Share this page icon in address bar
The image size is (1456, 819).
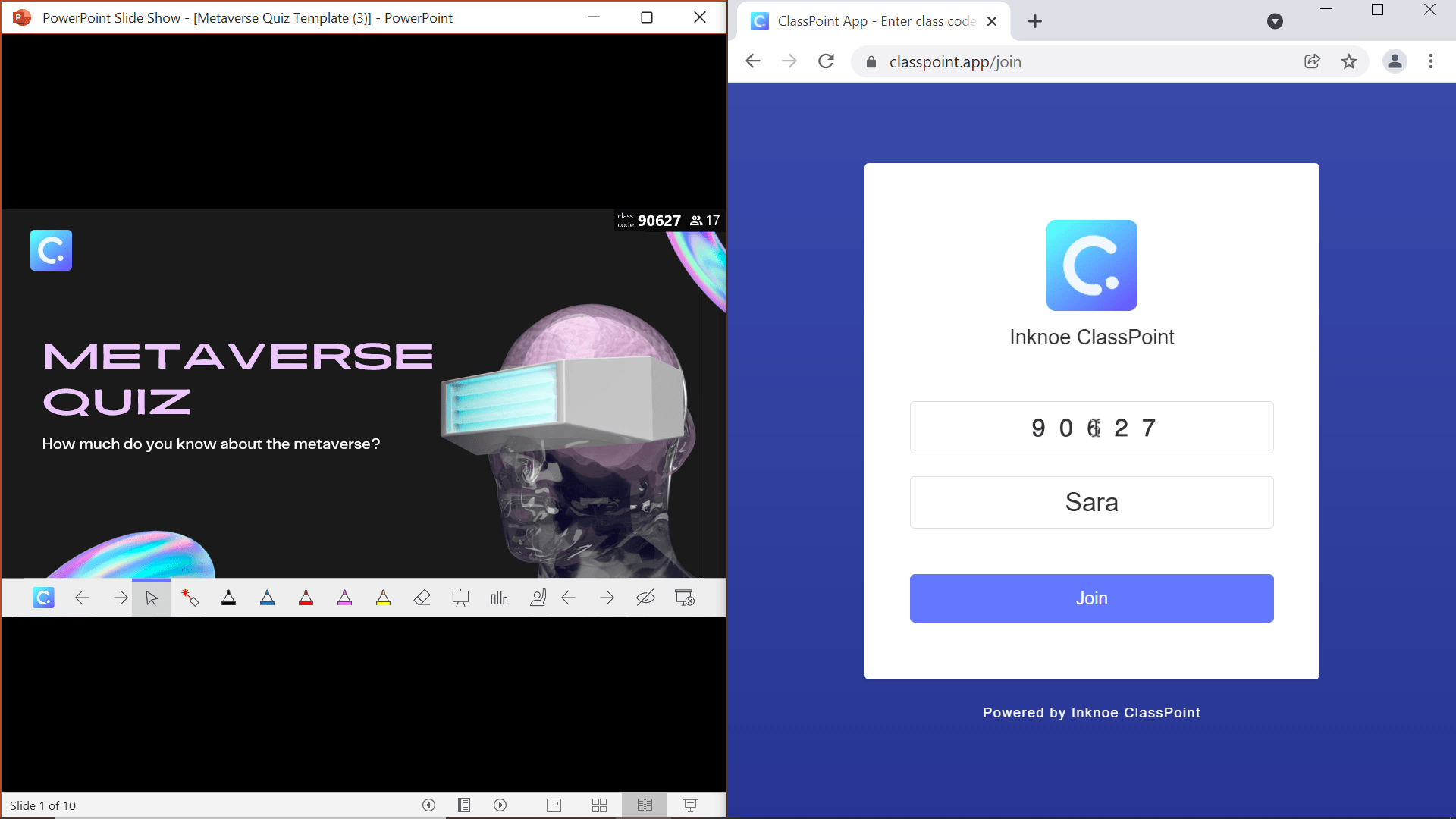[x=1313, y=61]
